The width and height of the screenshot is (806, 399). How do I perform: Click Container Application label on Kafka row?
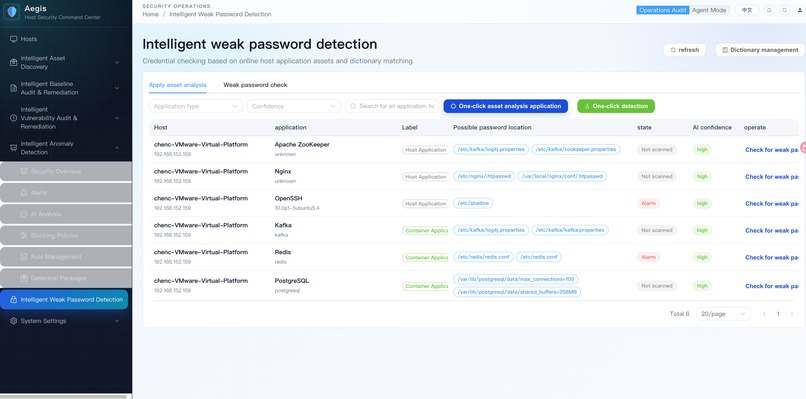click(x=425, y=230)
